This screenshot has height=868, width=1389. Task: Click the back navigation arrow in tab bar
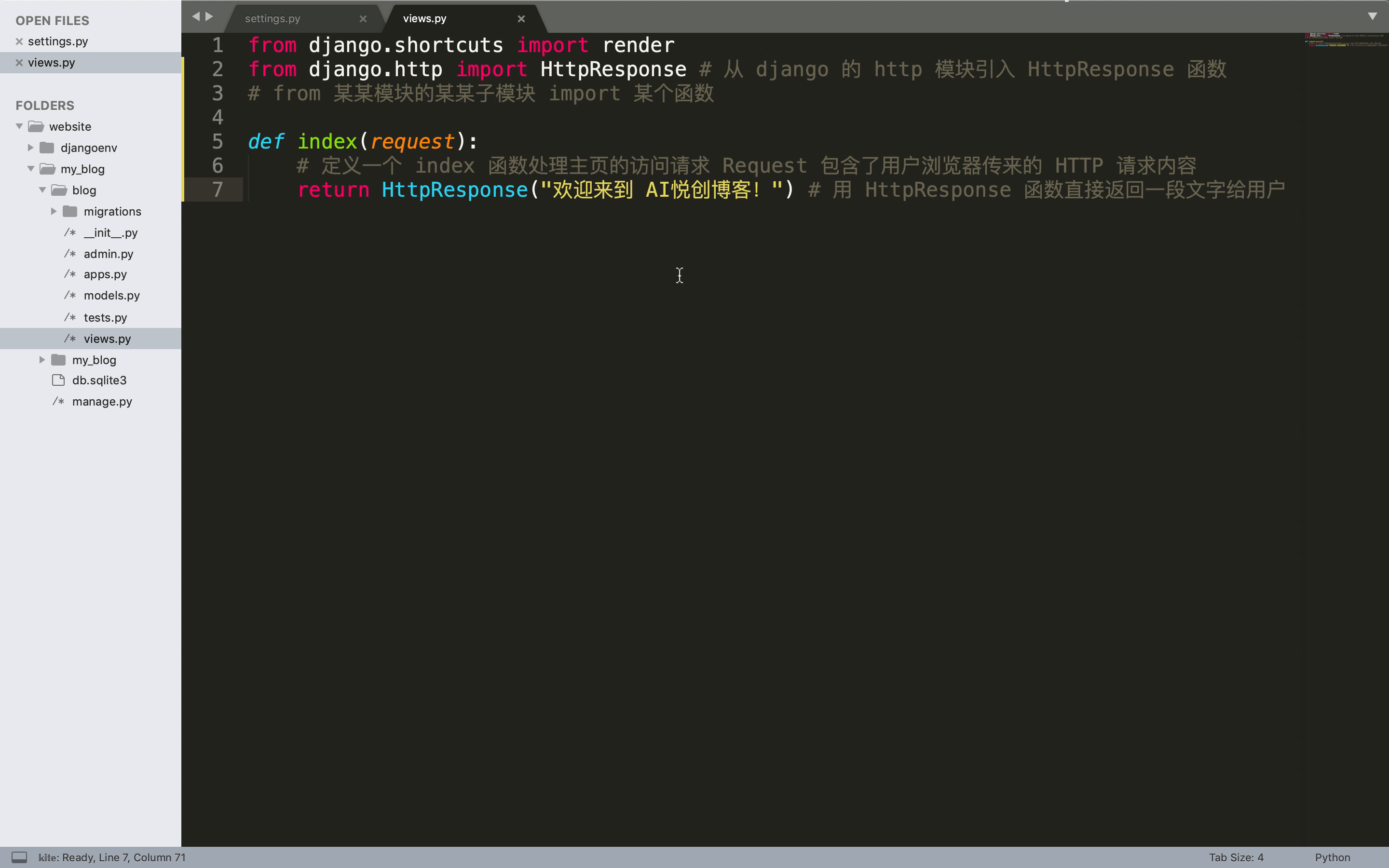196,17
